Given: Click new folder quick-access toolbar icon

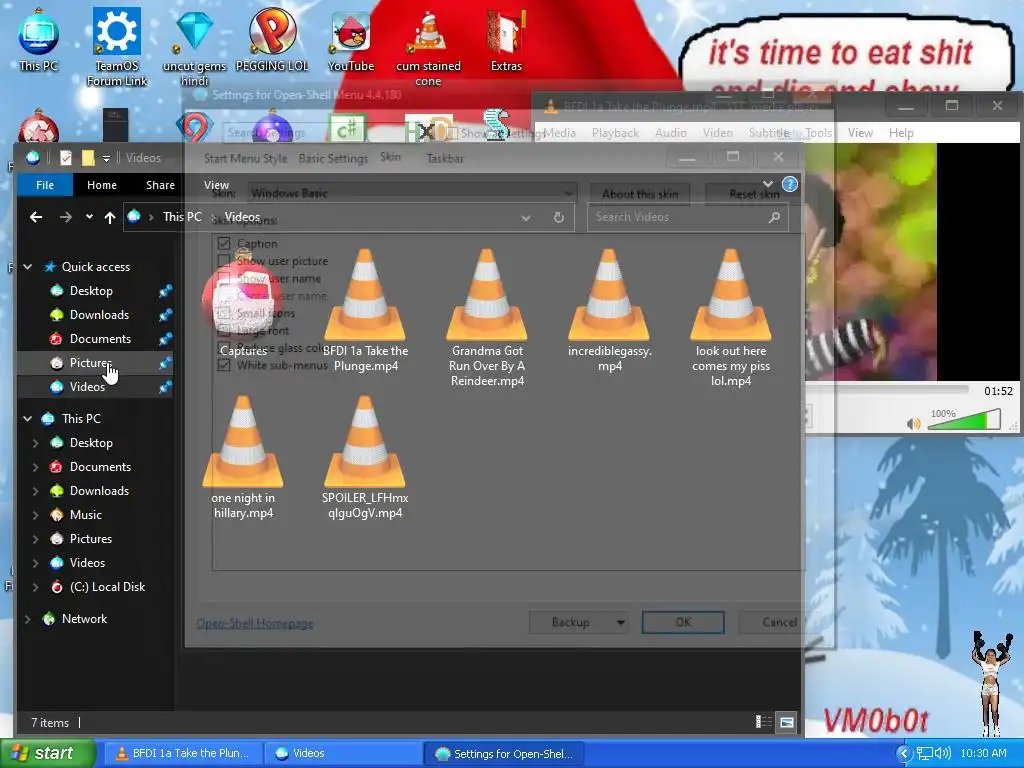Looking at the screenshot, I should (x=88, y=157).
